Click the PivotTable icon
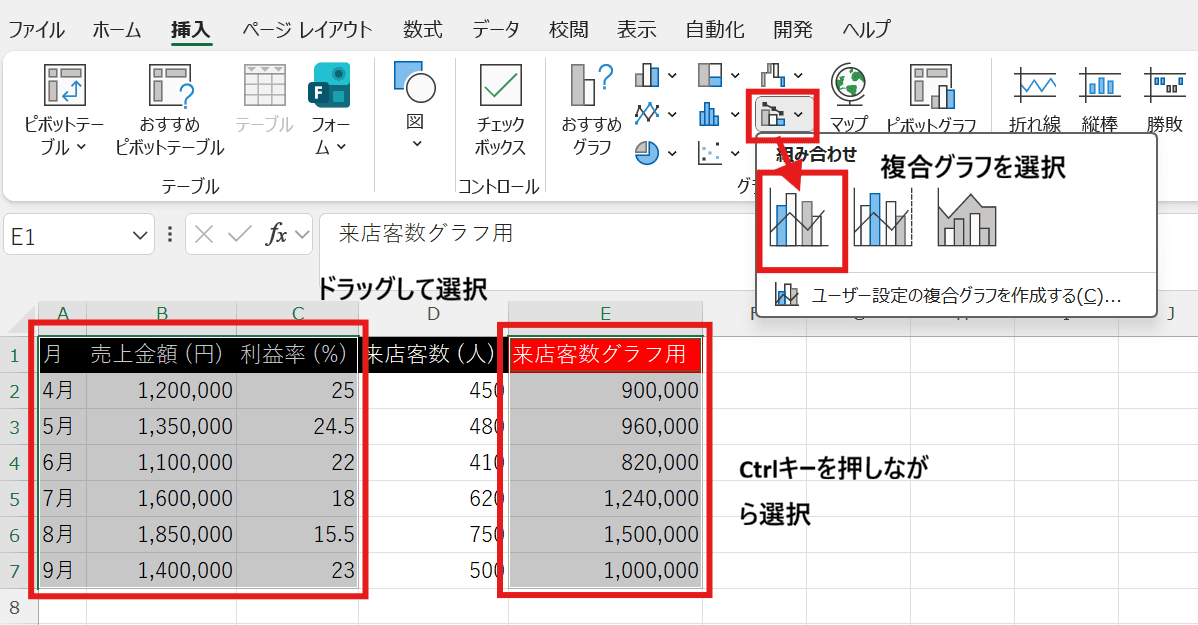1198x625 pixels. [65, 86]
